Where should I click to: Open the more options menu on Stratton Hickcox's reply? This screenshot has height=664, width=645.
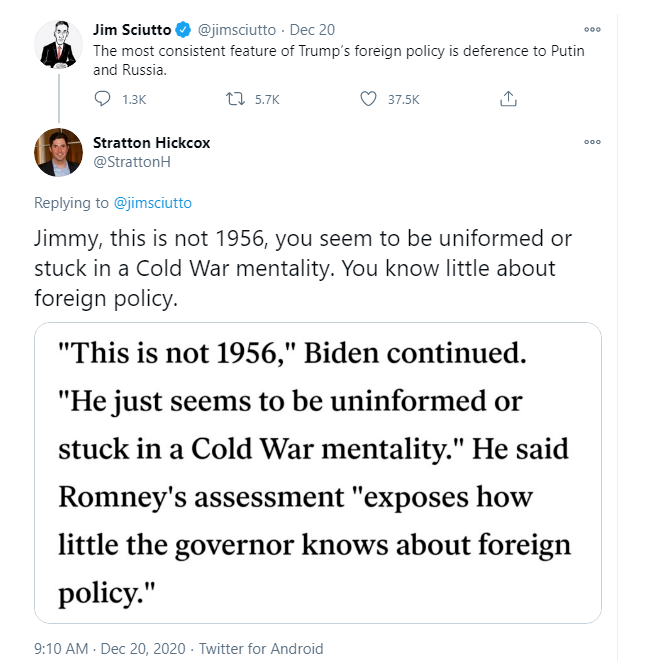click(593, 142)
